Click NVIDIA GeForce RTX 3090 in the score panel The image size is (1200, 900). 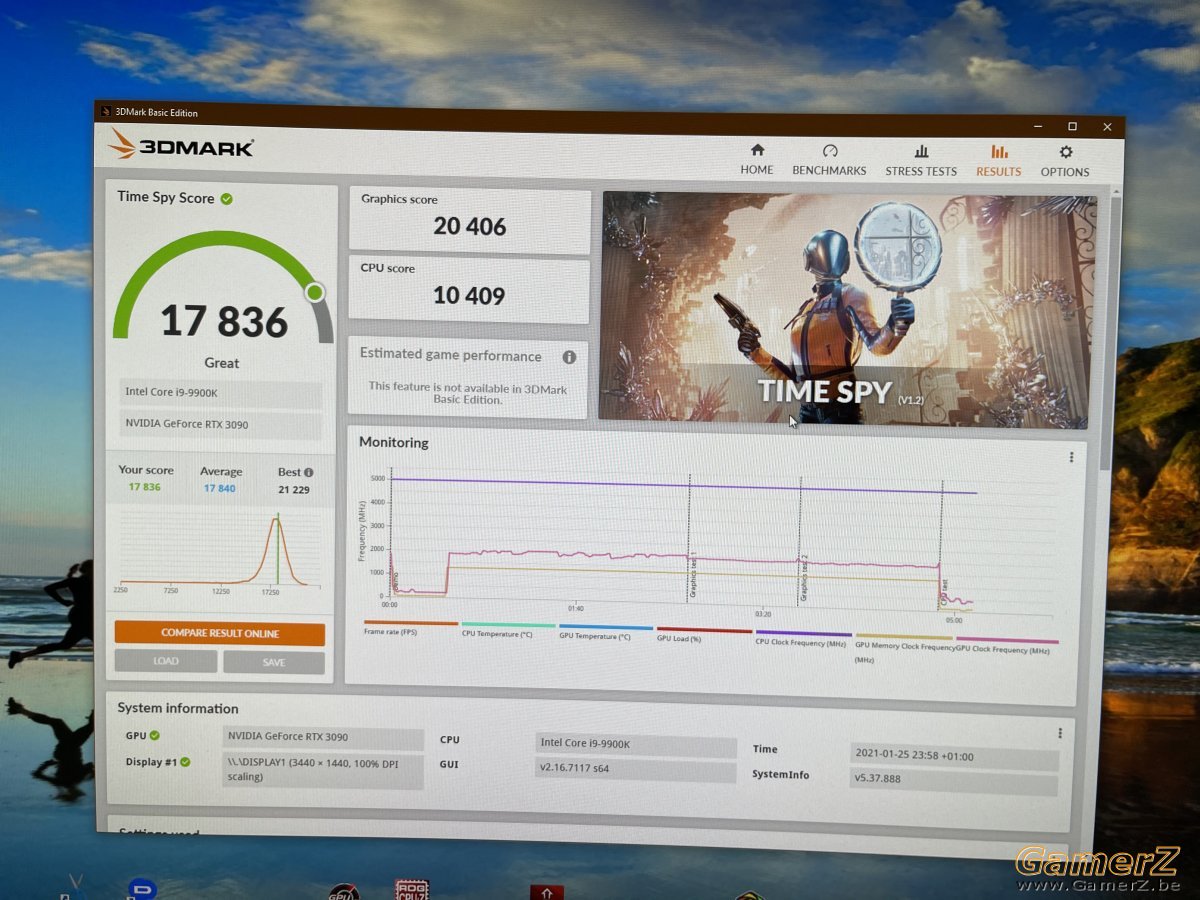221,425
